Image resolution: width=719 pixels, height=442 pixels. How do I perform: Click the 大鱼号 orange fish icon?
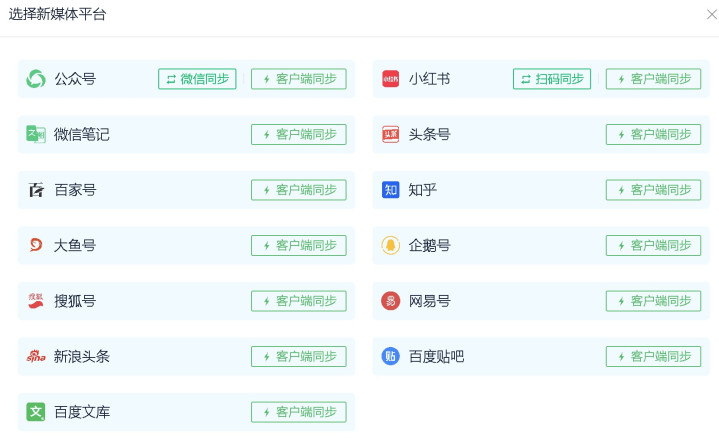click(36, 245)
